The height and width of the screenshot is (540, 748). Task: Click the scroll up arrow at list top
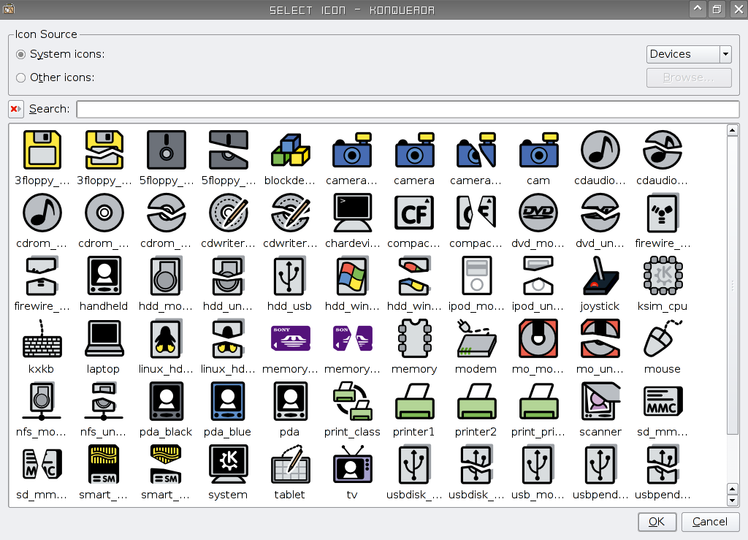click(x=733, y=130)
